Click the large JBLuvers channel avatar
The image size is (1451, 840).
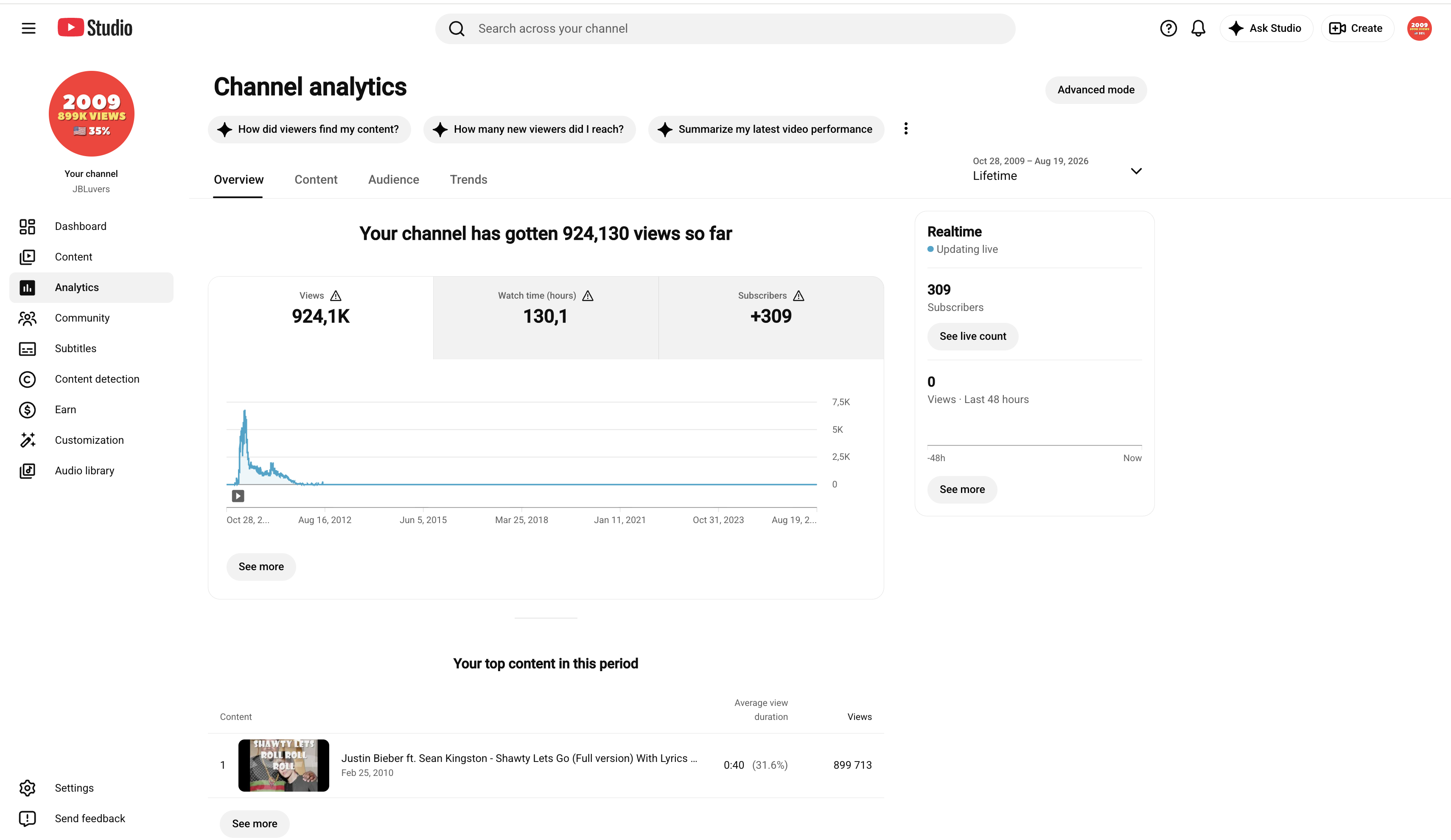(92, 113)
